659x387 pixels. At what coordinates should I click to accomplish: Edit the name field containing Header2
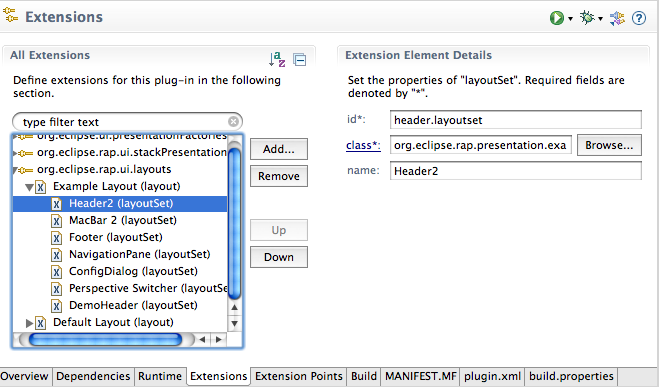click(x=516, y=171)
